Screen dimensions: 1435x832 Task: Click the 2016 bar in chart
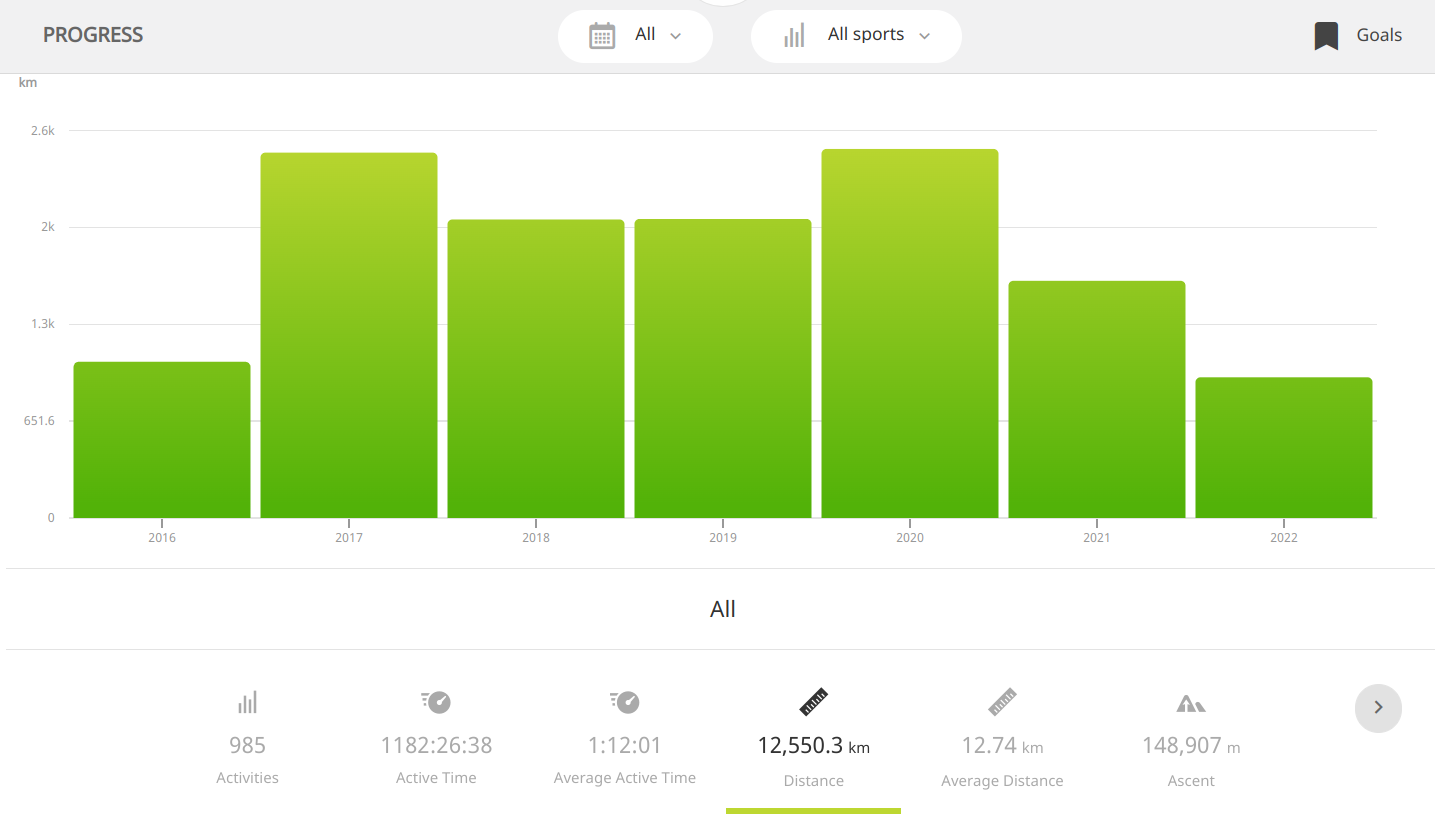162,440
